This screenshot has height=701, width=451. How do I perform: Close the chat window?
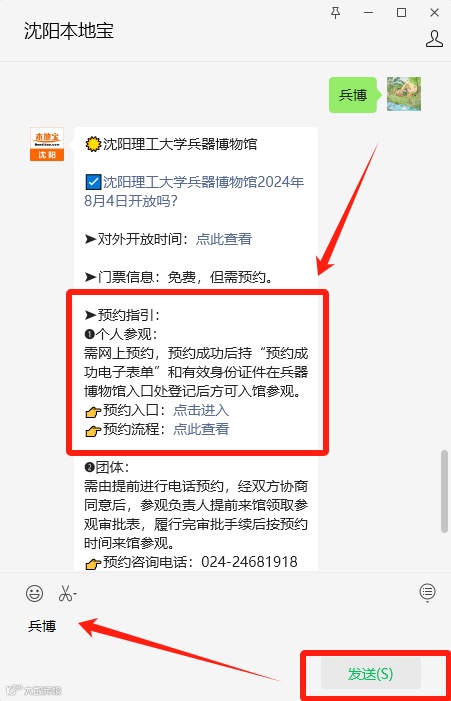(434, 13)
